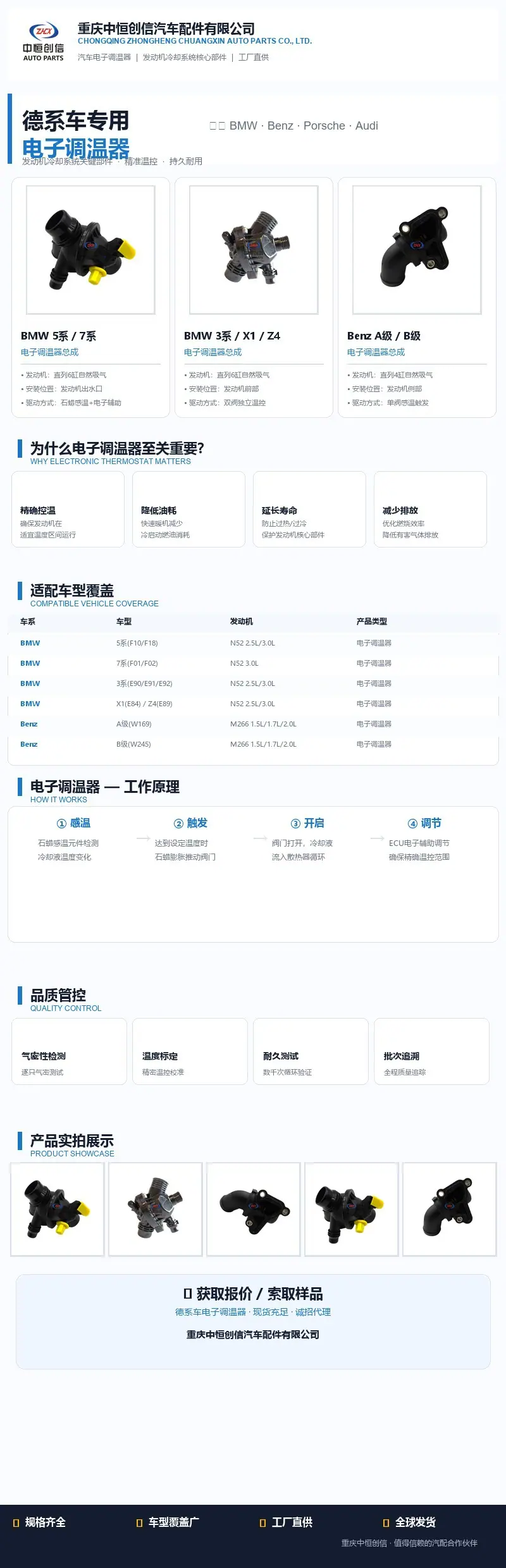Image resolution: width=506 pixels, height=1568 pixels.
Task: Click the 车型覆盖广 footer item
Action: coord(168,1522)
